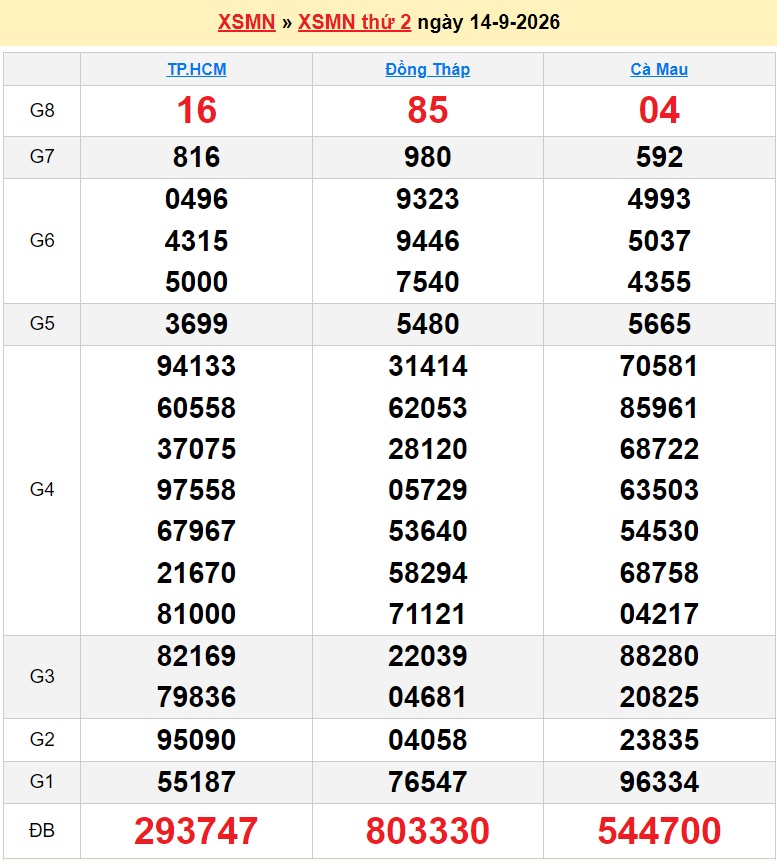Select G4 number 70581
This screenshot has height=861, width=777.
pos(659,366)
